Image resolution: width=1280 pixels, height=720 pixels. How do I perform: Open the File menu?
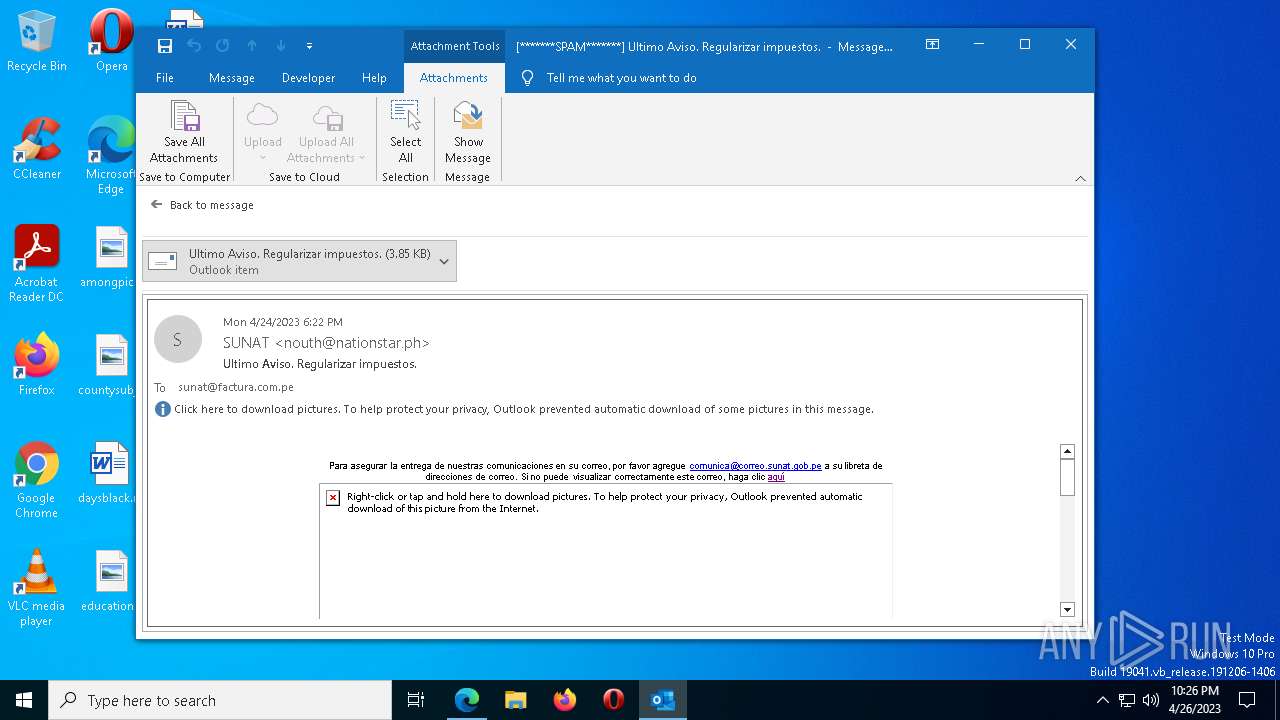click(165, 78)
